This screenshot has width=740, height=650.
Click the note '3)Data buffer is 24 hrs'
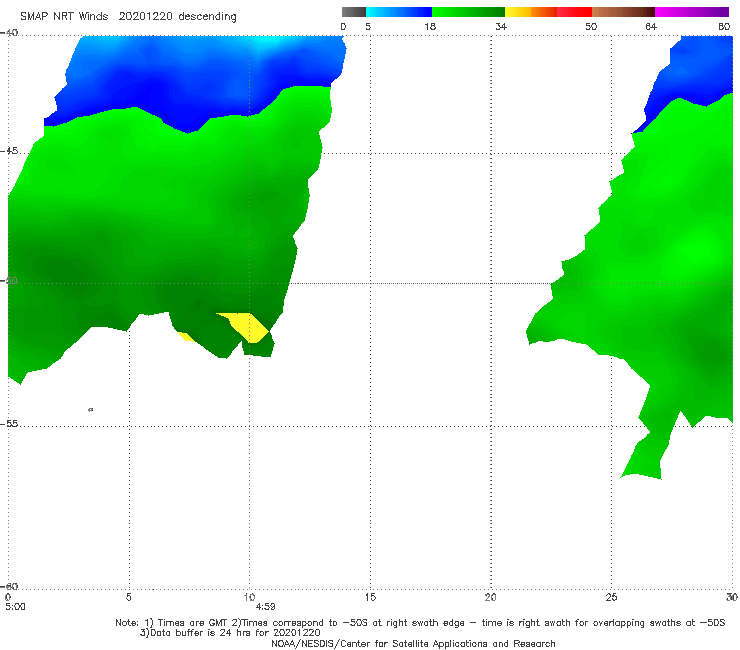coord(230,633)
